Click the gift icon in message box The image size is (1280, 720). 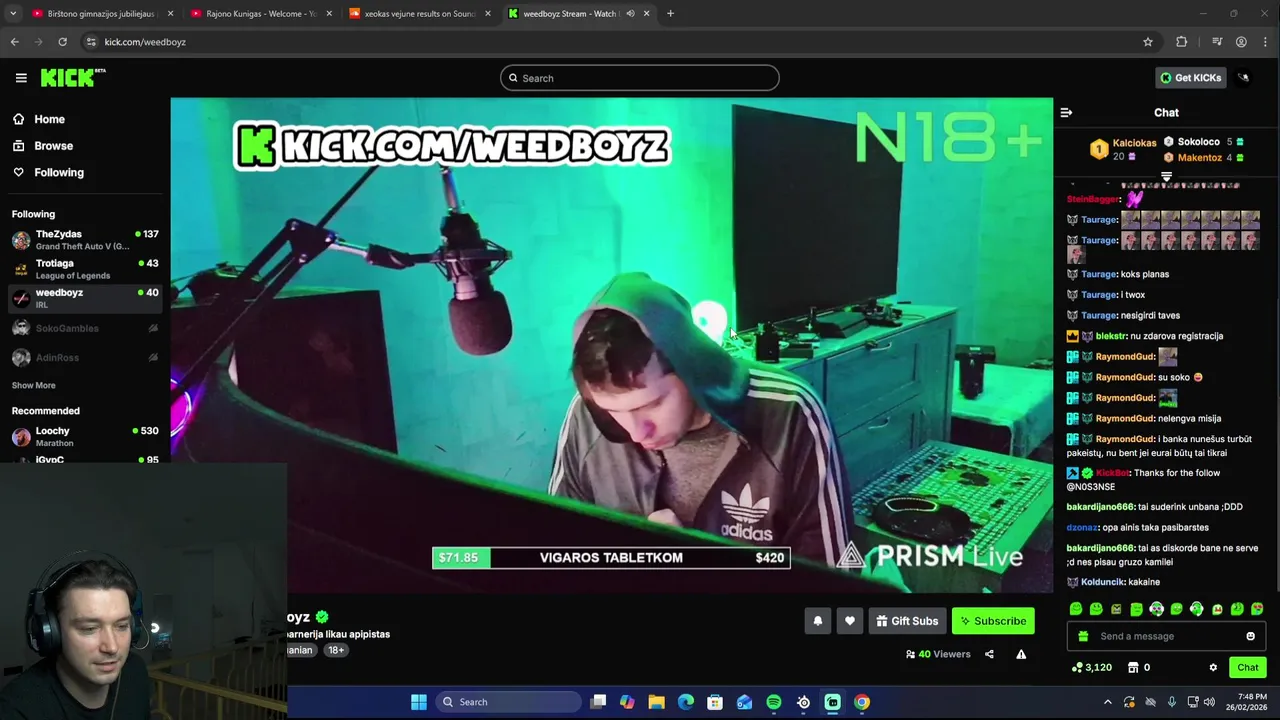pyautogui.click(x=1083, y=636)
